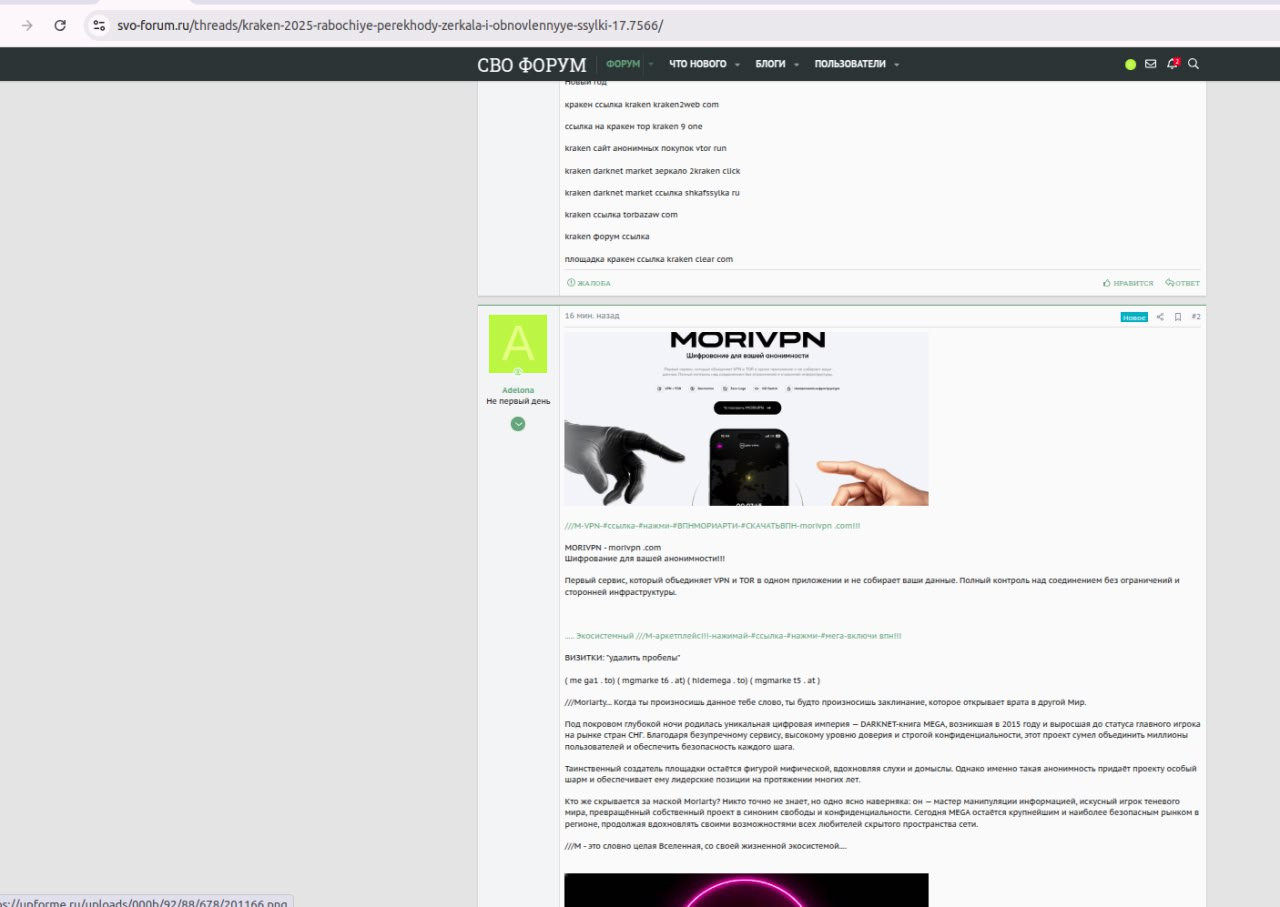Click the Новое label on post #2
Viewport: 1280px width, 907px height.
(x=1134, y=317)
